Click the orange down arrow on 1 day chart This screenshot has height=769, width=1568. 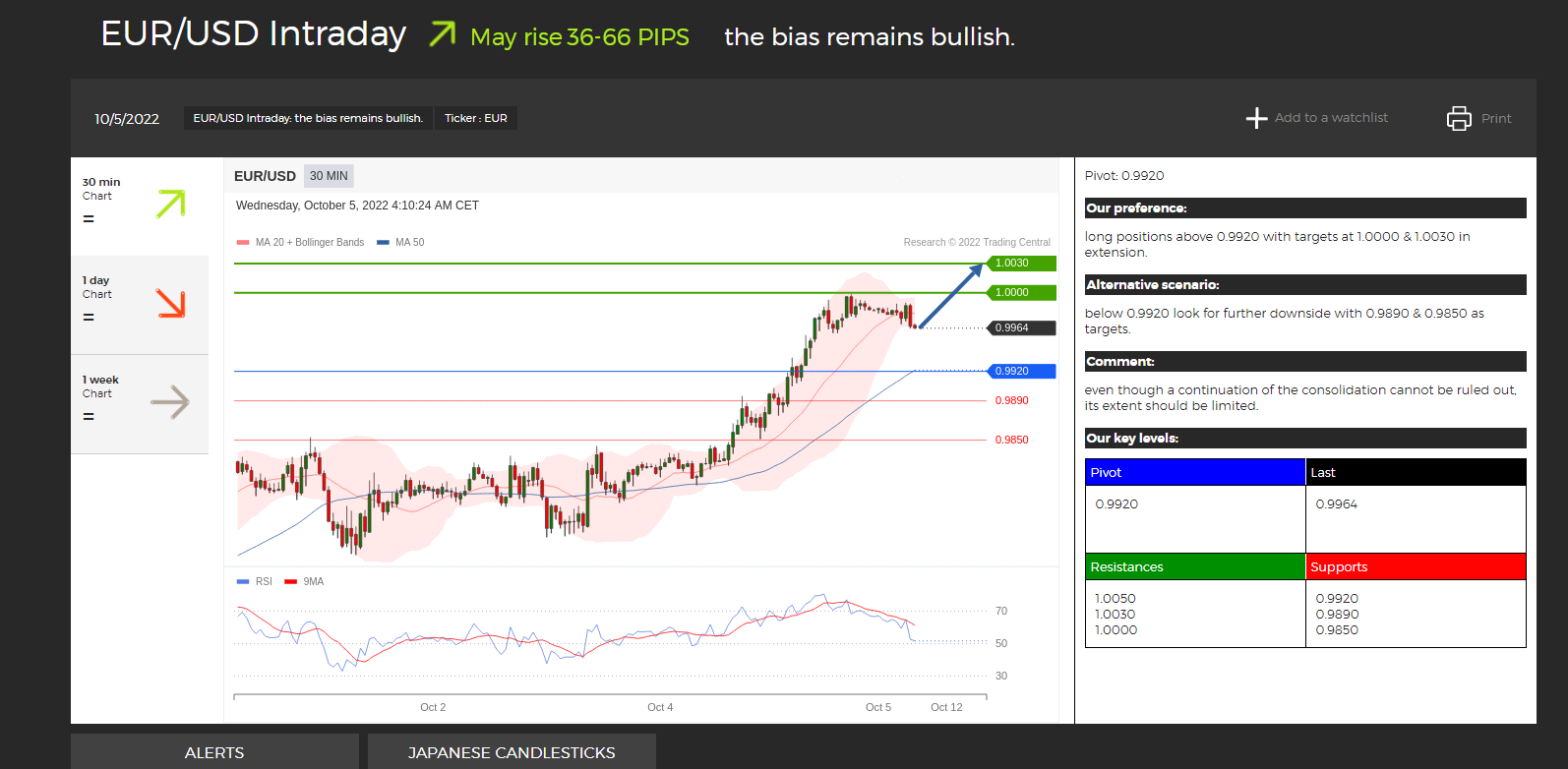pyautogui.click(x=170, y=303)
